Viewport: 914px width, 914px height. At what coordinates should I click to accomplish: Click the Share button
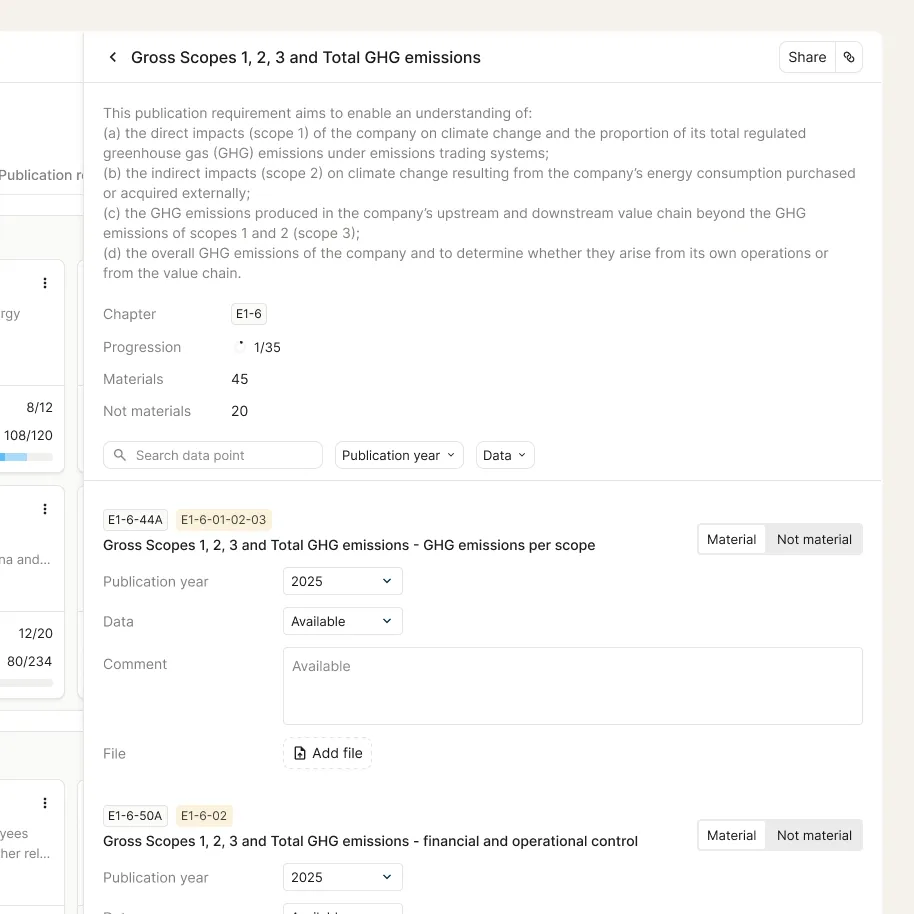807,57
